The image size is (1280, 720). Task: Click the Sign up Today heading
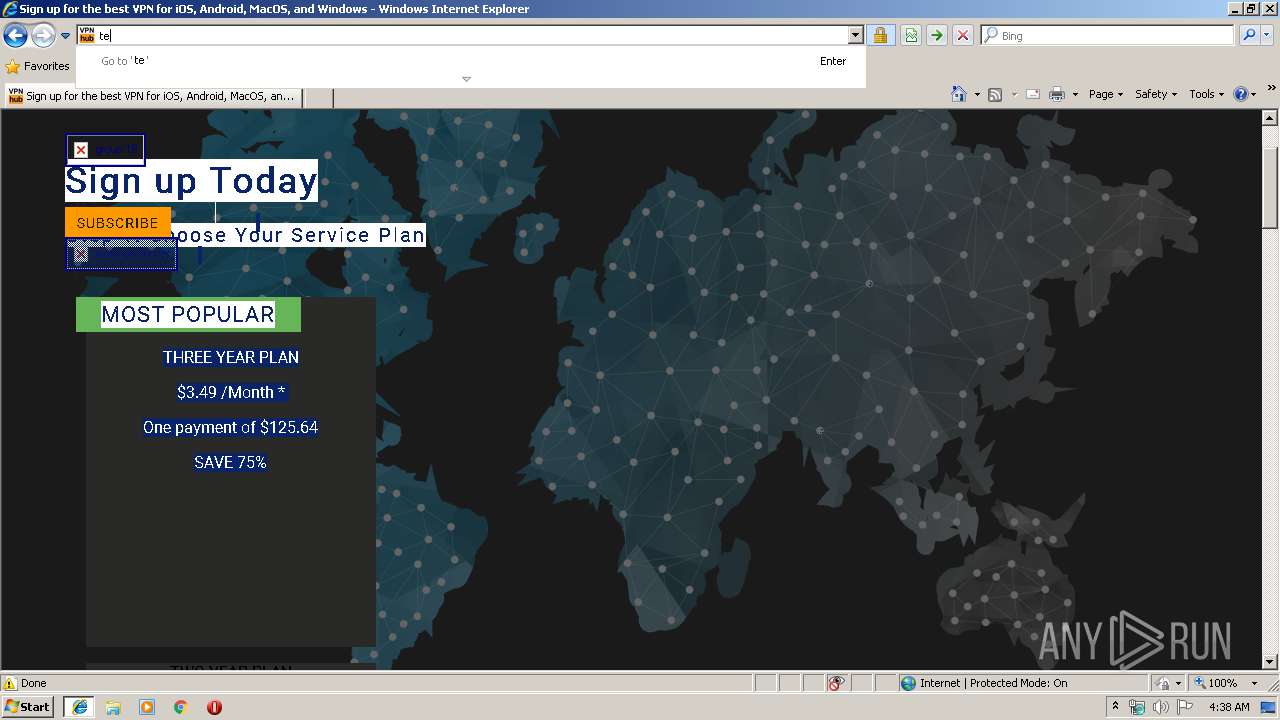tap(191, 181)
